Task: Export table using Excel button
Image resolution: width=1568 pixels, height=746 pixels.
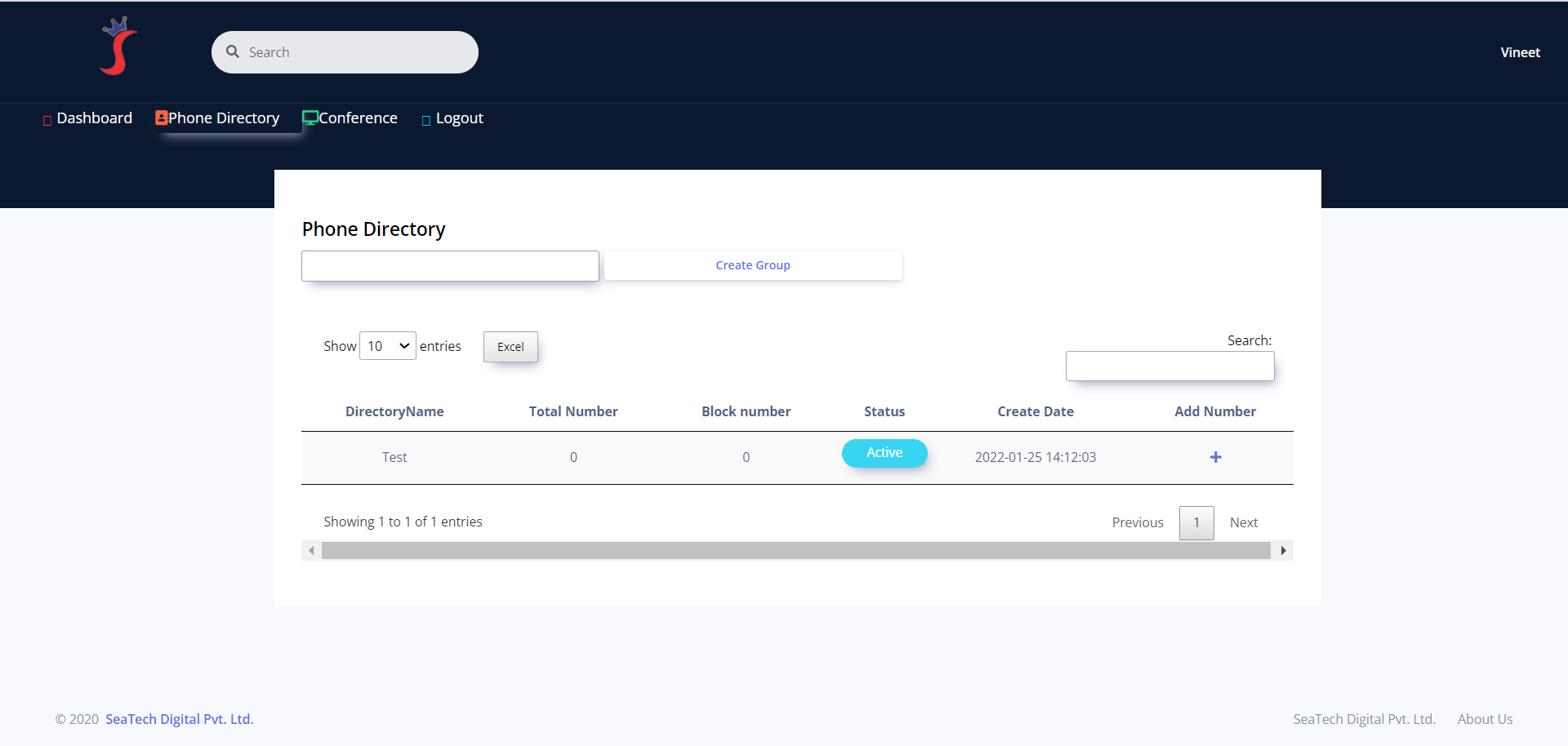Action: point(510,347)
